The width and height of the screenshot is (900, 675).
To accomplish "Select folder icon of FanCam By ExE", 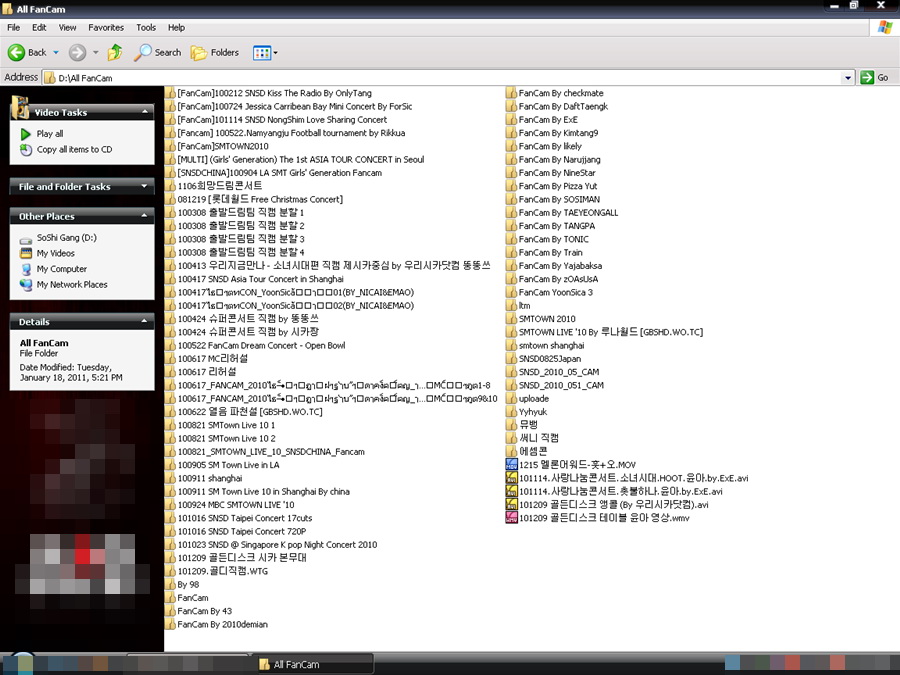I will 511,119.
